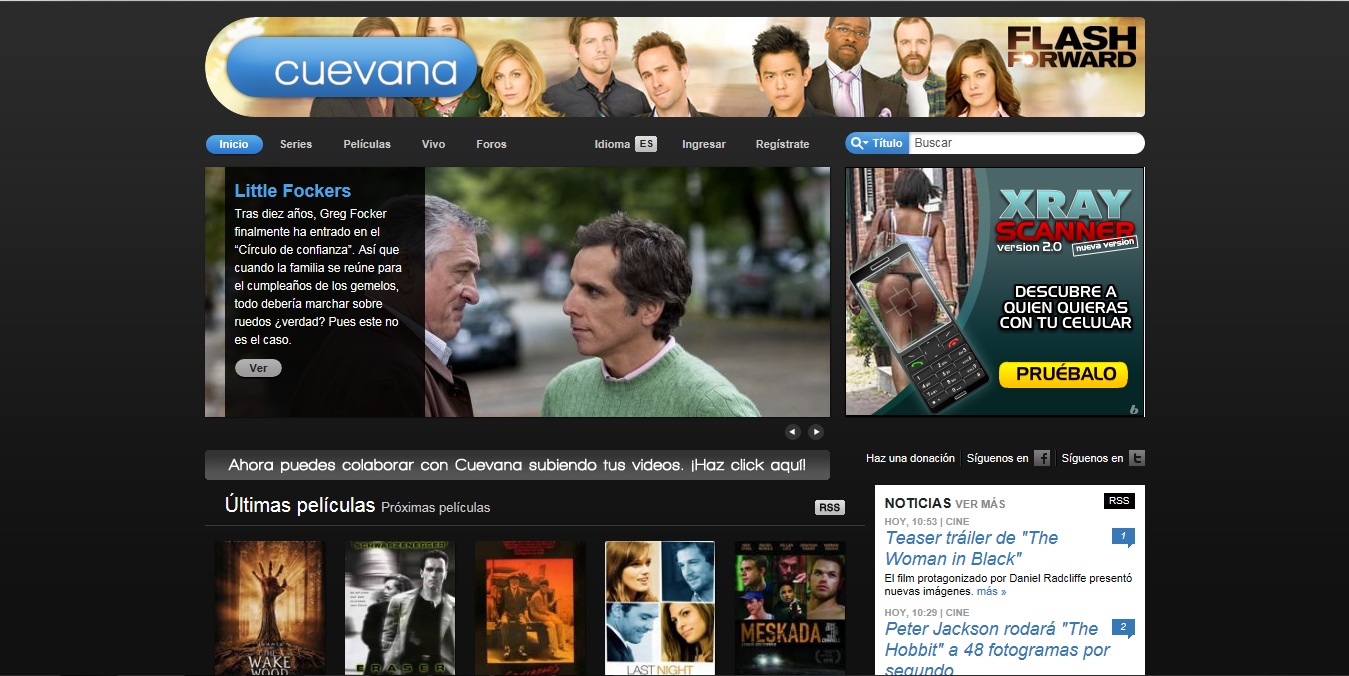This screenshot has height=676, width=1349.
Task: Open the RSS feed for Noticias
Action: point(1119,500)
